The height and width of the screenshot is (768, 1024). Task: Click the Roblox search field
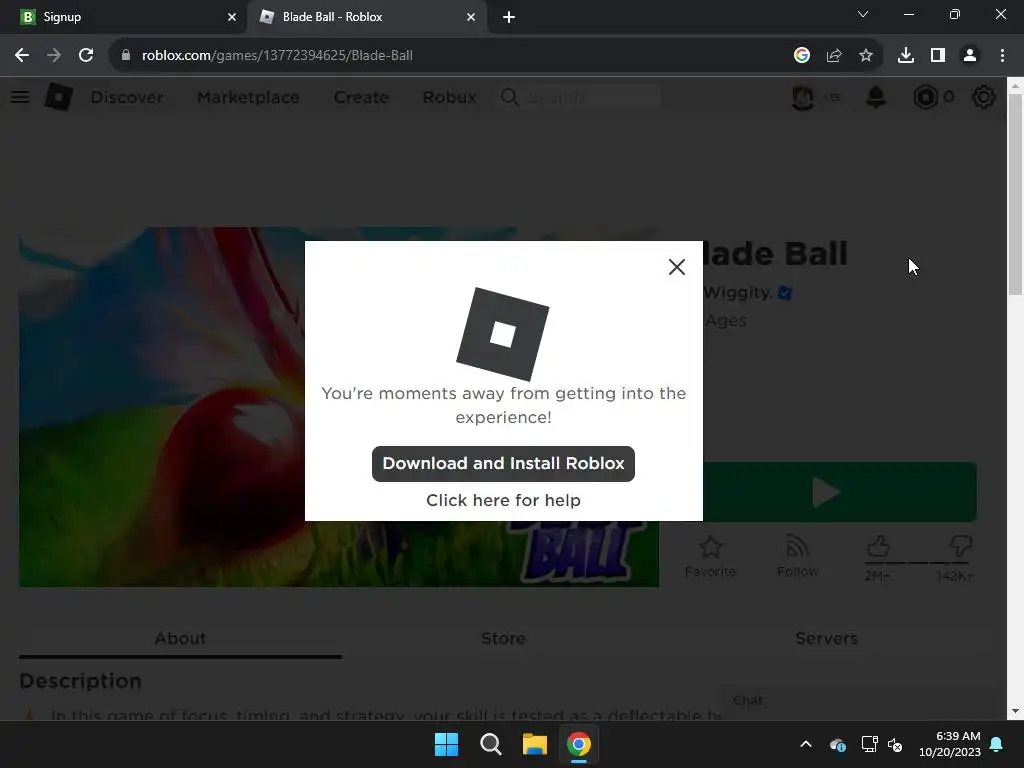coord(580,97)
